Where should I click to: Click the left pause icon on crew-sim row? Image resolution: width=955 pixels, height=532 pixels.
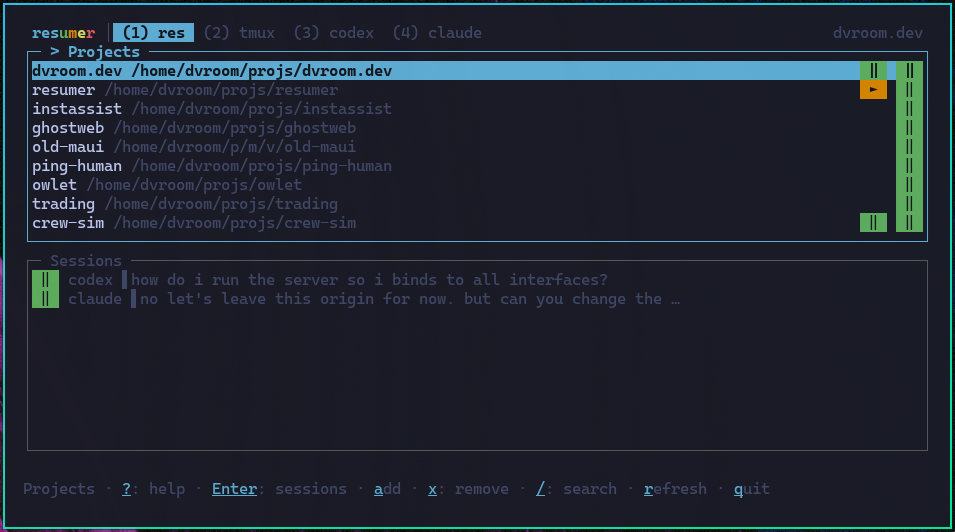[x=873, y=223]
